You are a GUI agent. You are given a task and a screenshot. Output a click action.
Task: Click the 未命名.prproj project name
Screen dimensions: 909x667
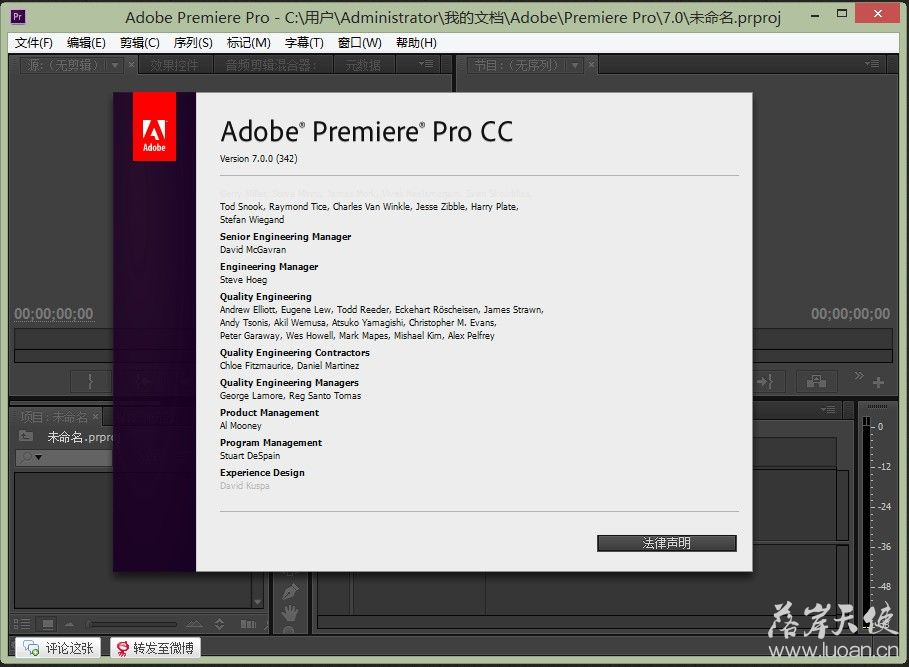point(80,437)
